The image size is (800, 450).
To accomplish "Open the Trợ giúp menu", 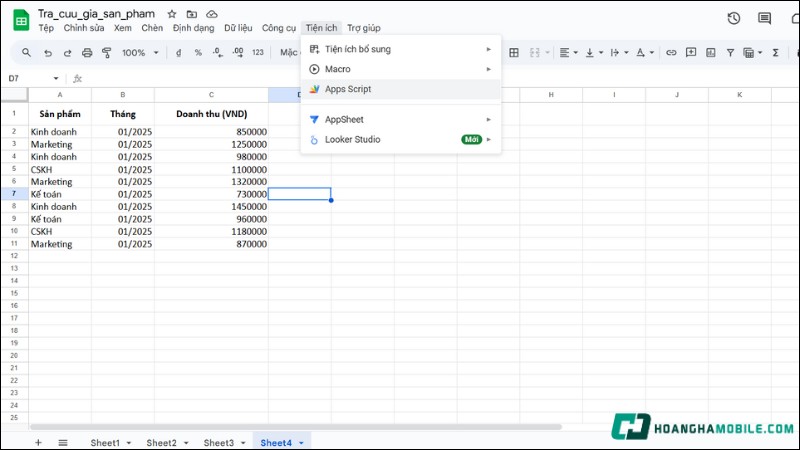I will pyautogui.click(x=364, y=28).
